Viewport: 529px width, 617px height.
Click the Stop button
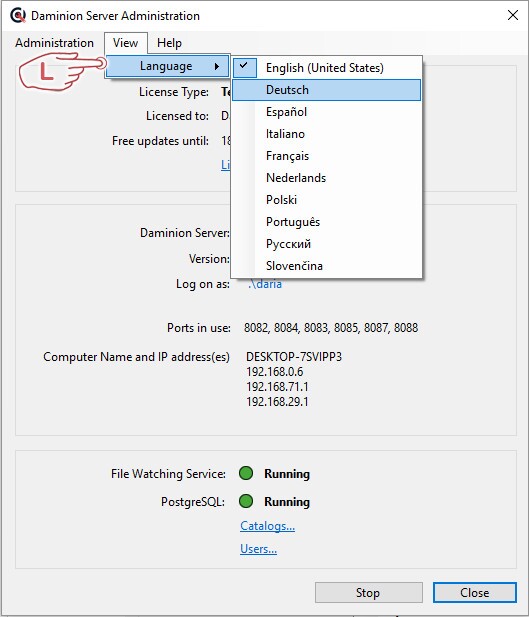(x=369, y=593)
